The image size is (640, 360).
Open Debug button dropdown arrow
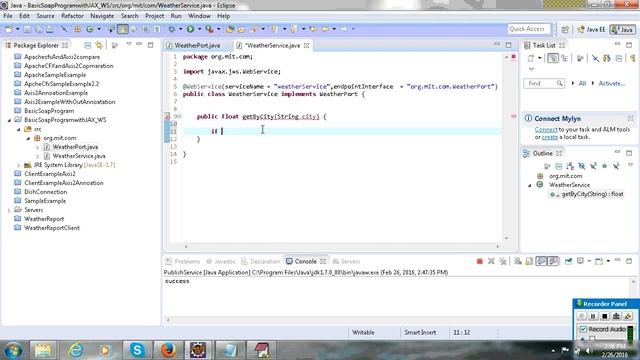[x=180, y=29]
